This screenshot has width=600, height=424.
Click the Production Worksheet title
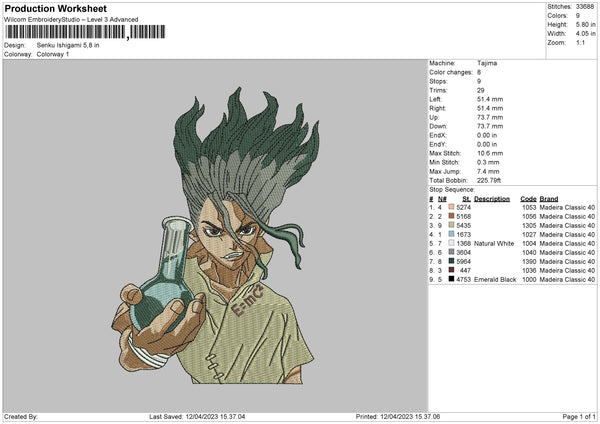pyautogui.click(x=55, y=8)
